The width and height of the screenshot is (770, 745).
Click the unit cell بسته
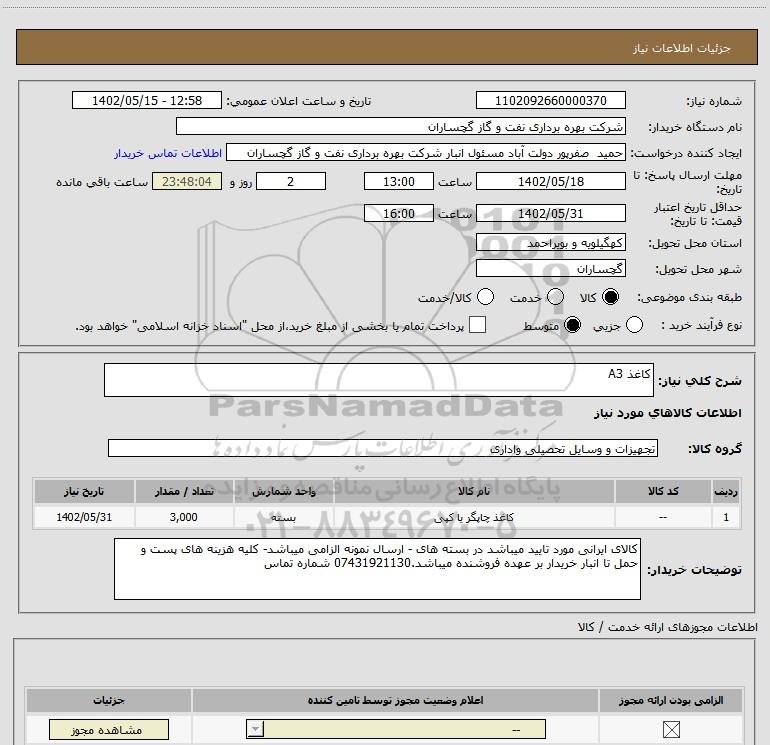(x=283, y=517)
